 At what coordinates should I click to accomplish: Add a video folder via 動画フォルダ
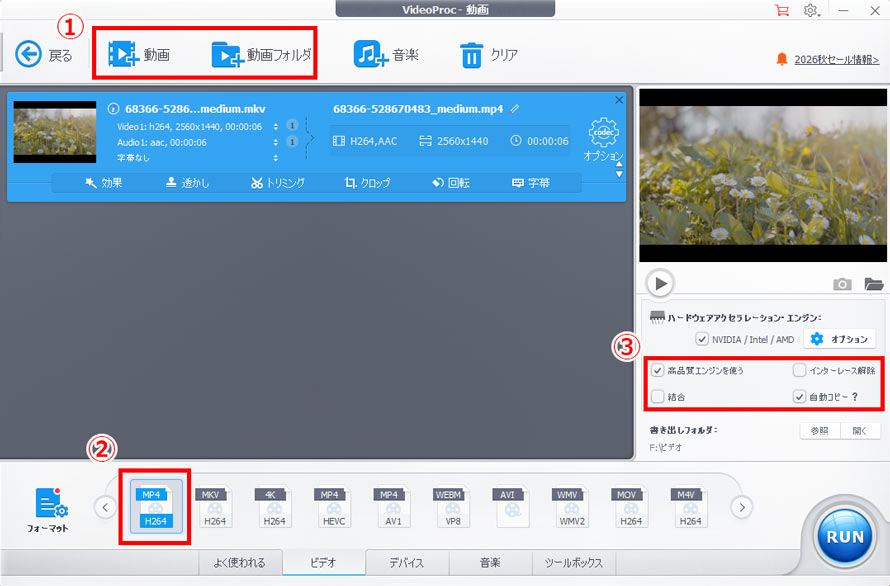tap(261, 55)
